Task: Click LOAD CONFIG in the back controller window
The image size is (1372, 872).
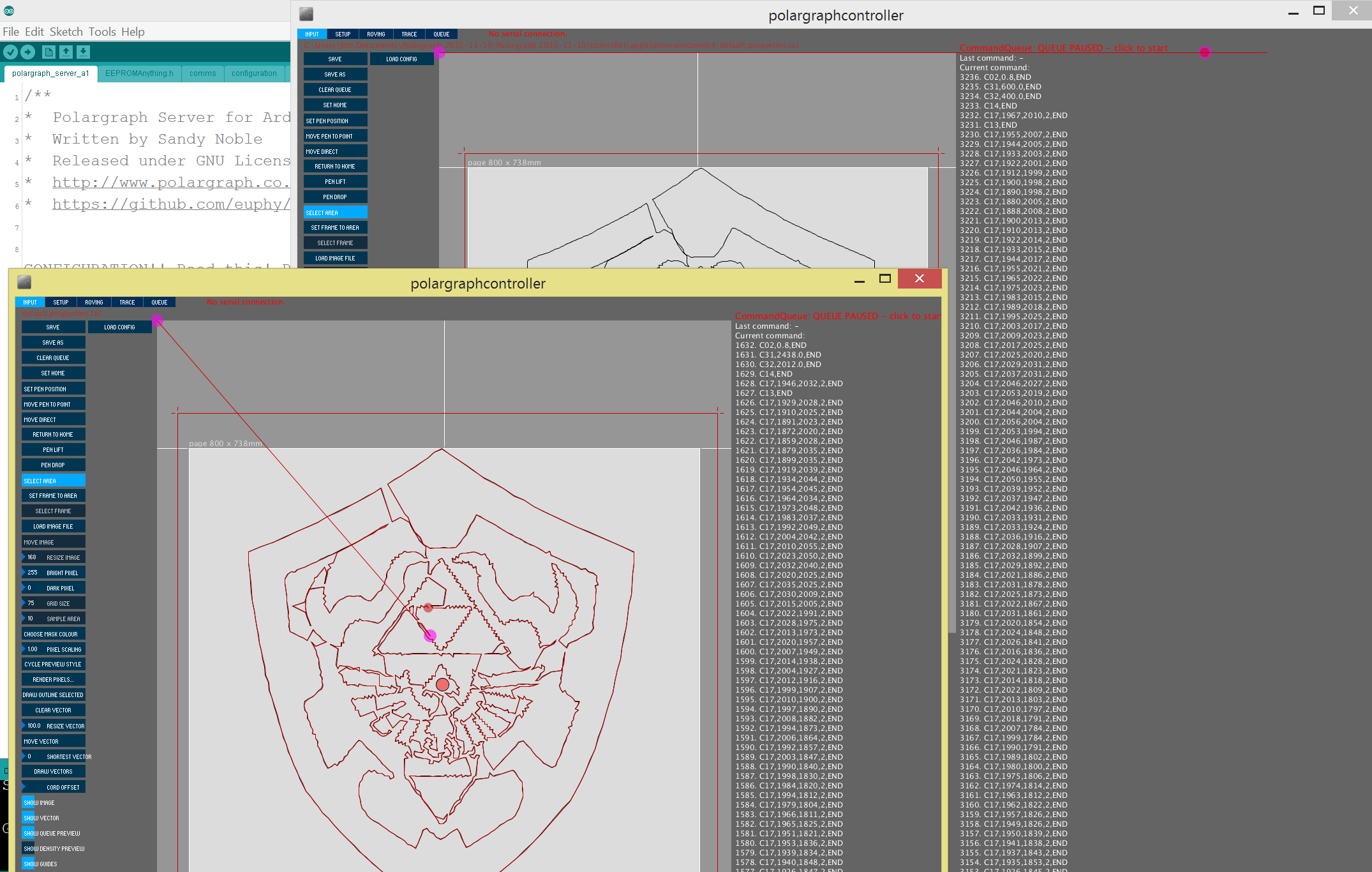Action: tap(401, 59)
